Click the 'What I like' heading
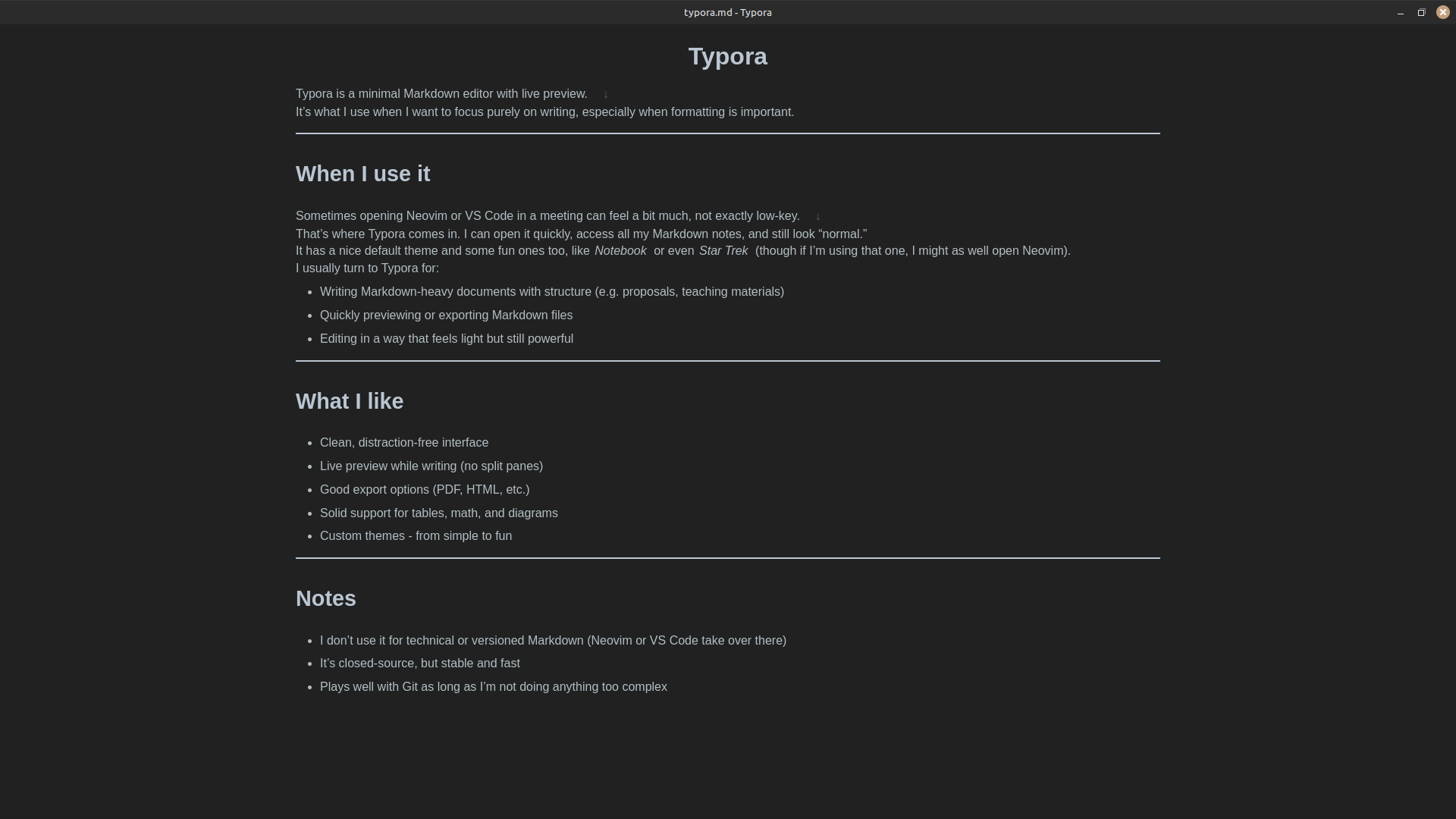 350,401
